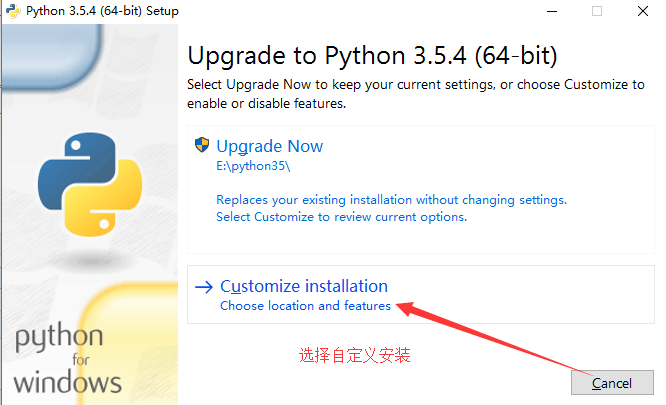Screen dimensions: 666x405
Task: Click the large Python logo in the sidebar
Action: coord(90,184)
